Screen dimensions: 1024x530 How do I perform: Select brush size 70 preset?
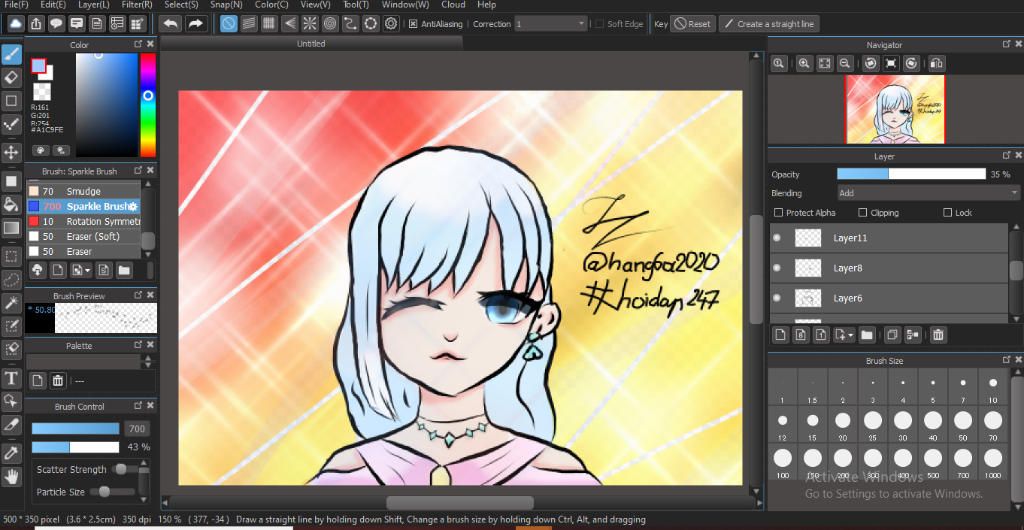pyautogui.click(x=993, y=424)
